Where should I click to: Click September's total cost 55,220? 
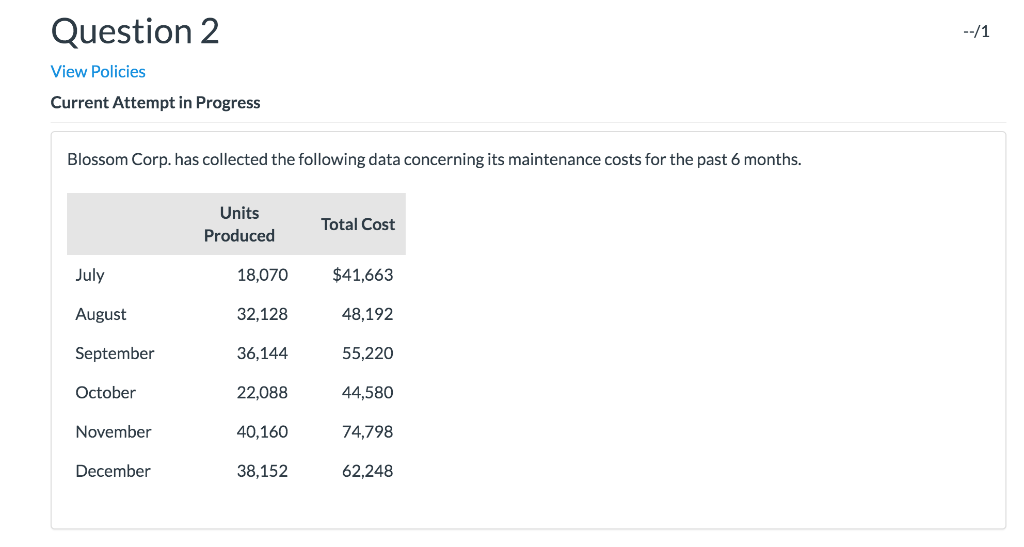[367, 353]
